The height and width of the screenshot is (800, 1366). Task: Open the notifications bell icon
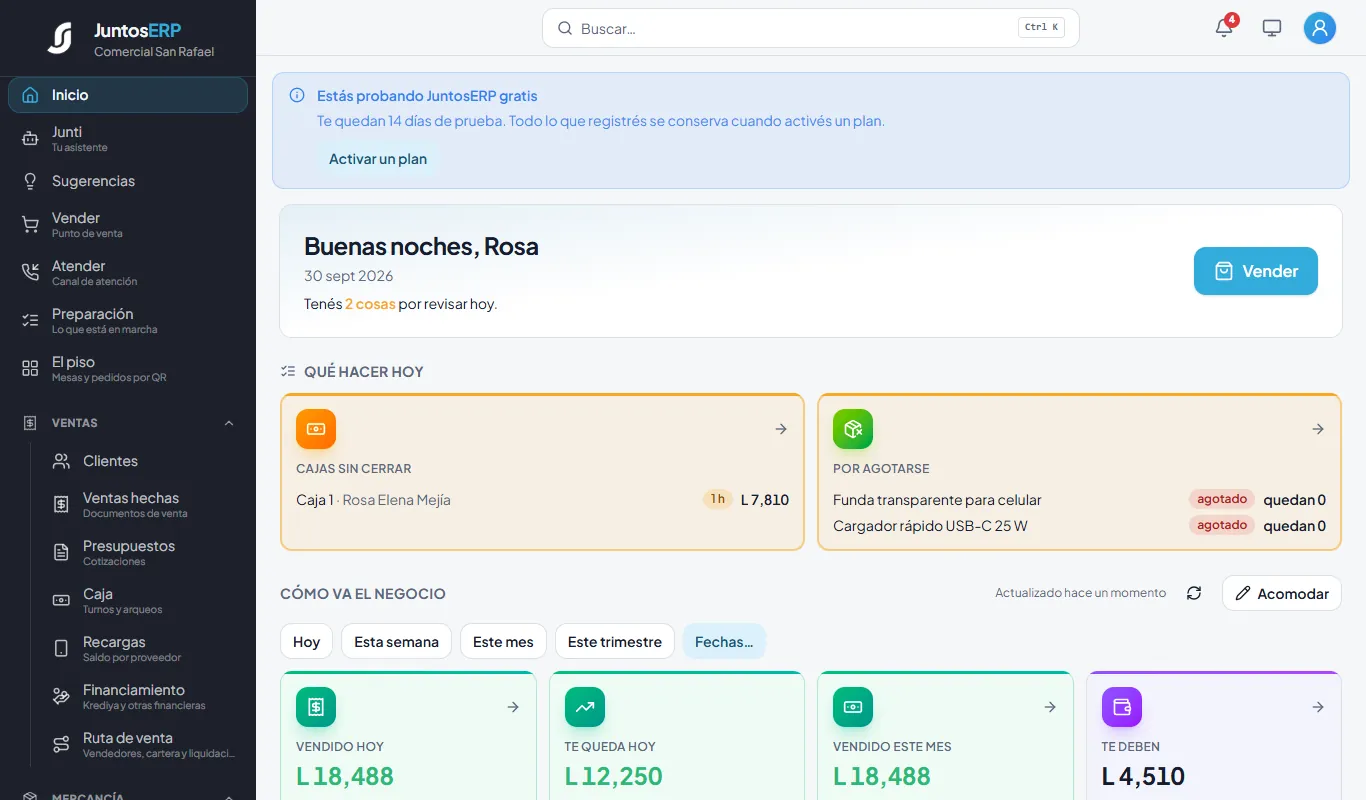pyautogui.click(x=1224, y=28)
